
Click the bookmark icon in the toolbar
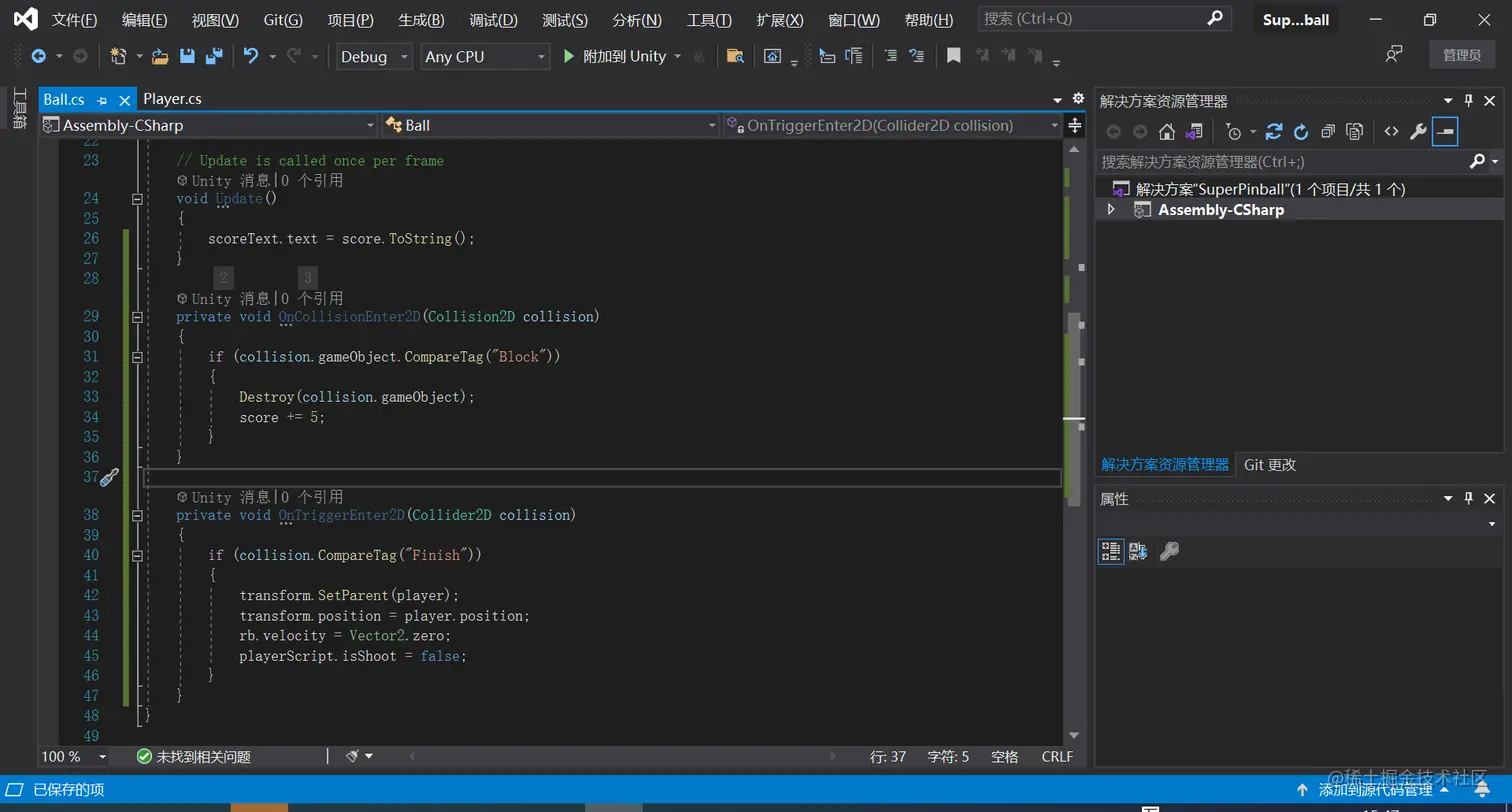pos(954,57)
